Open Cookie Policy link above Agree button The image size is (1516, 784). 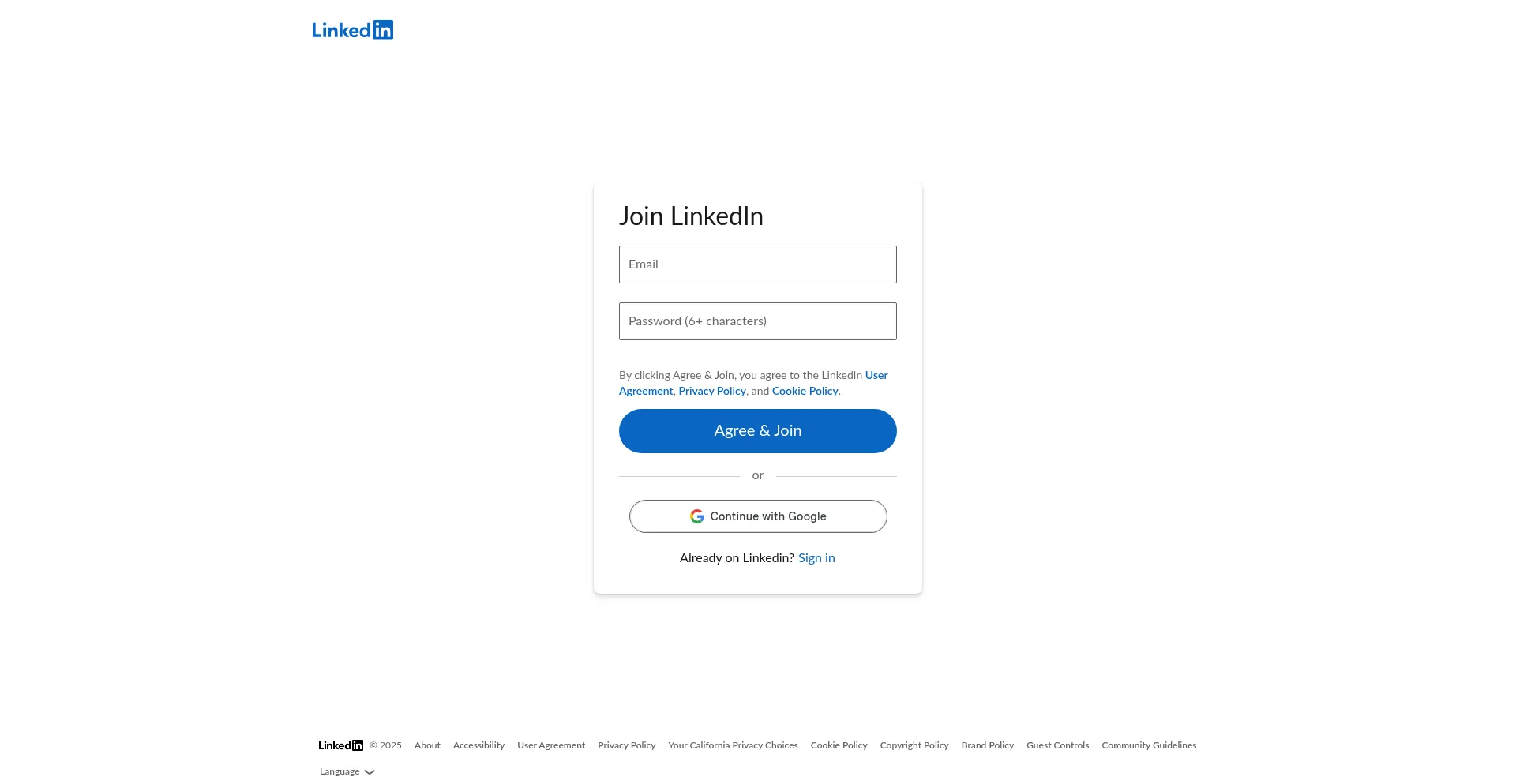[x=805, y=392]
